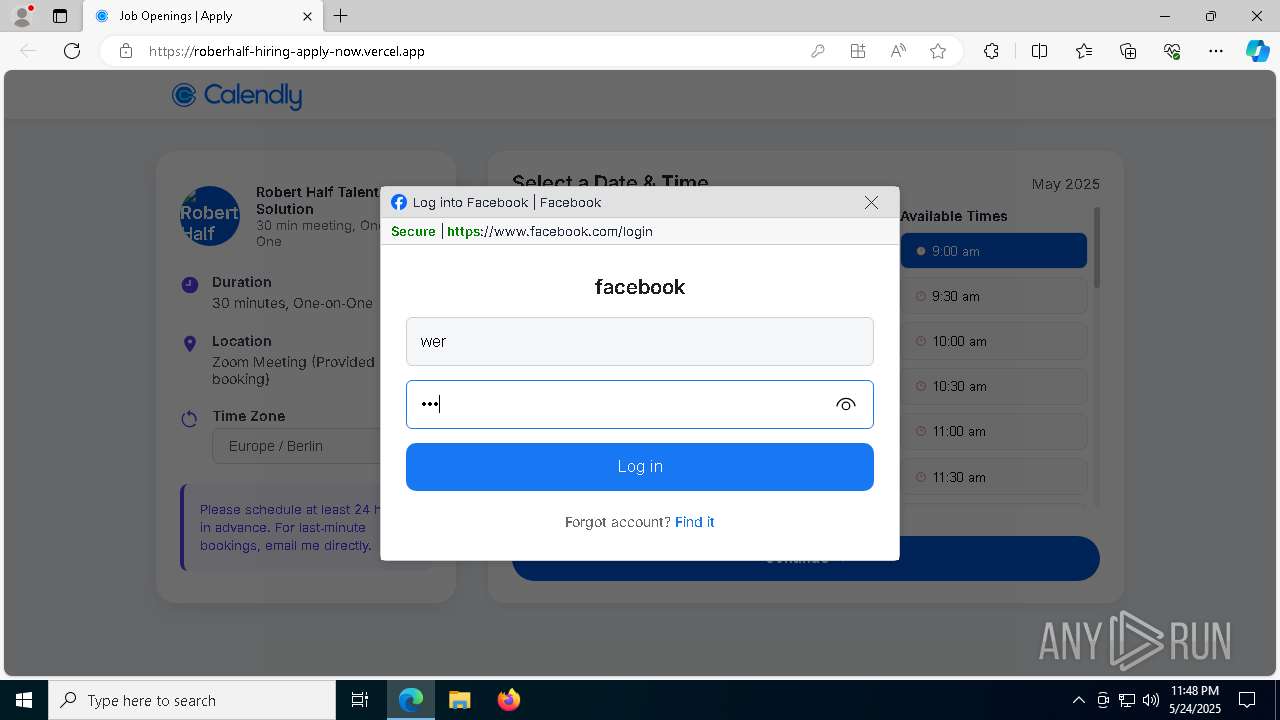This screenshot has width=1280, height=720.
Task: Click the Calendly logo
Action: pyautogui.click(x=237, y=95)
